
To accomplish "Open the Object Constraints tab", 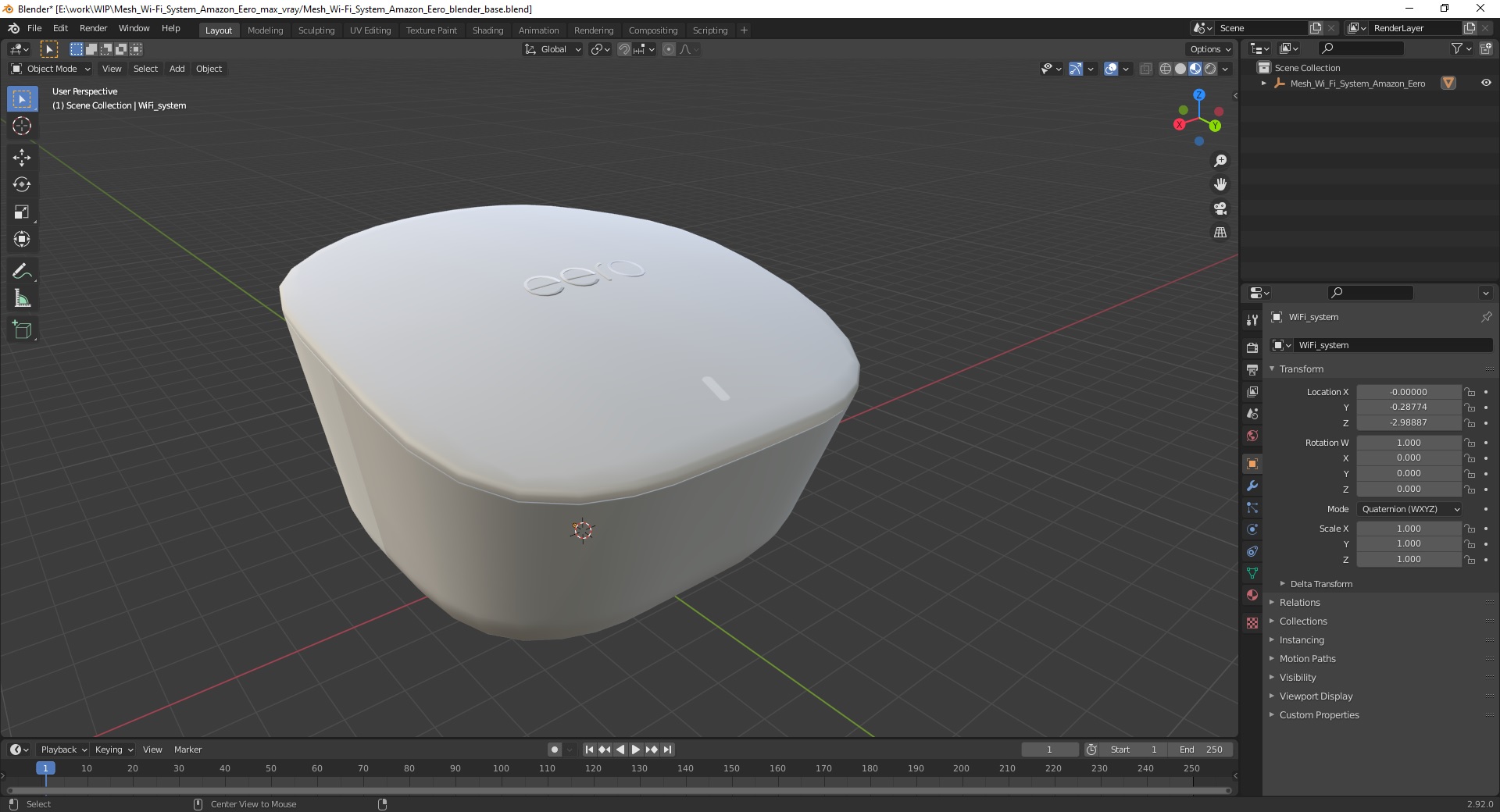I will pyautogui.click(x=1252, y=551).
